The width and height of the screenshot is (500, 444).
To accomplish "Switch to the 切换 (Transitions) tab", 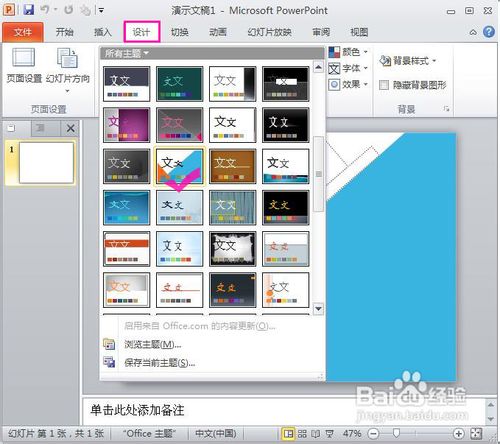I will 180,32.
